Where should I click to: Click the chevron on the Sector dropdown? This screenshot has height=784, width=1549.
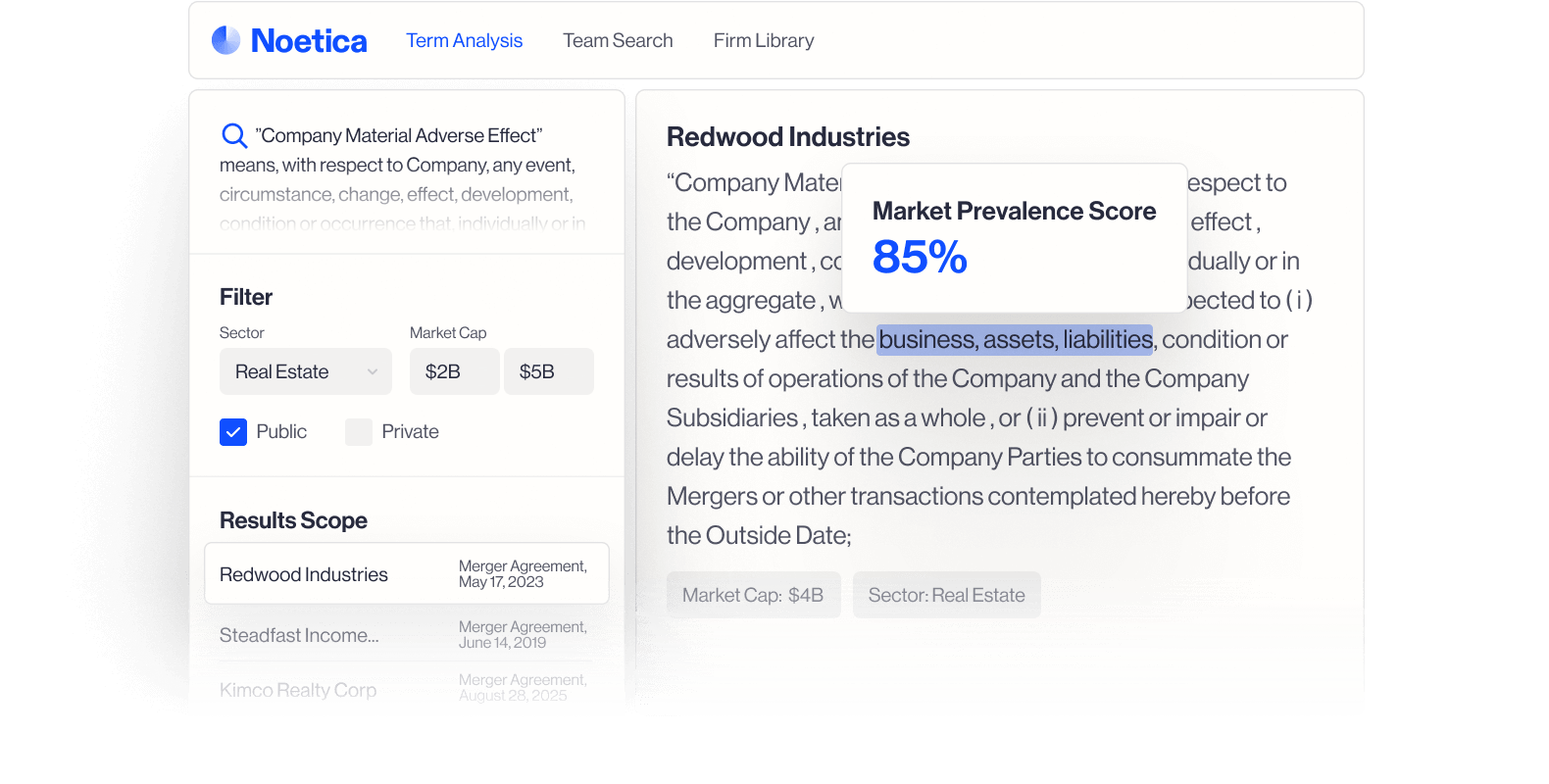(372, 371)
